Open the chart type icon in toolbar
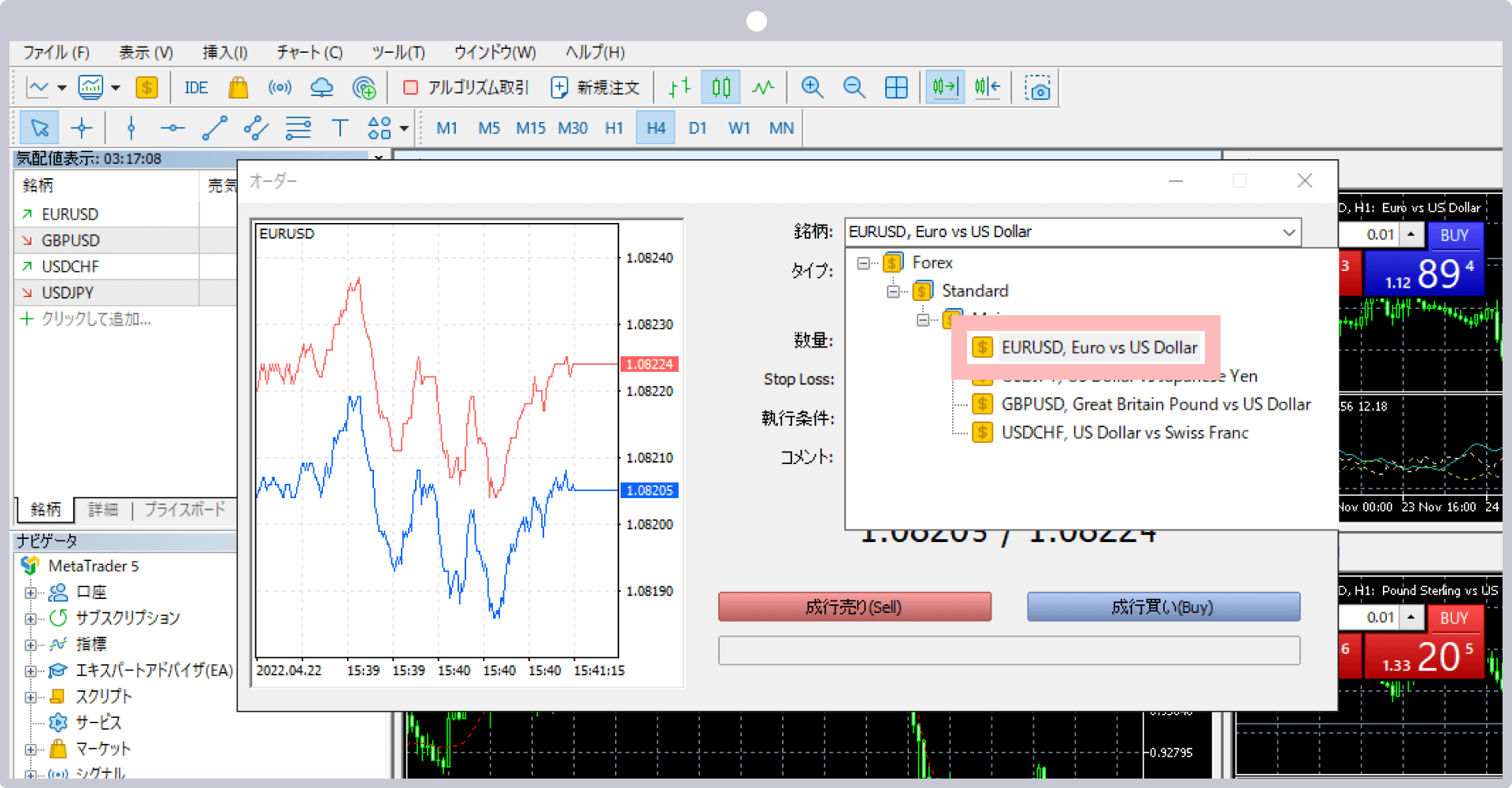This screenshot has height=788, width=1512. pos(38,87)
